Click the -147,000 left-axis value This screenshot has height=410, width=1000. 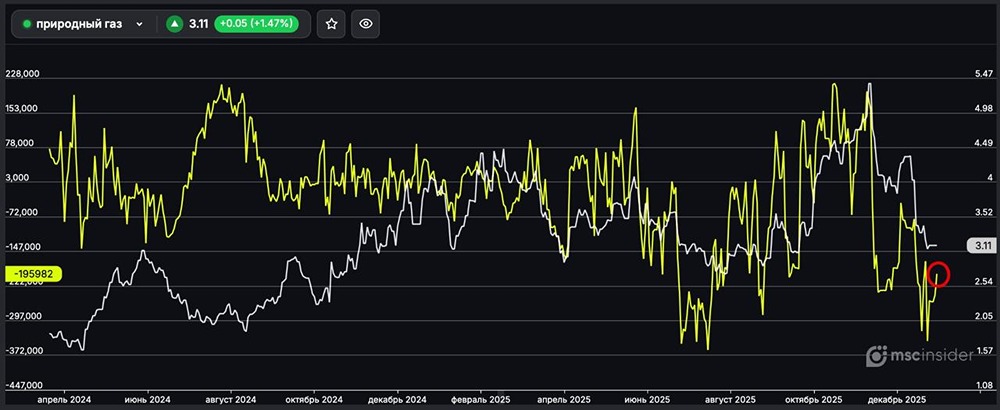(21, 247)
